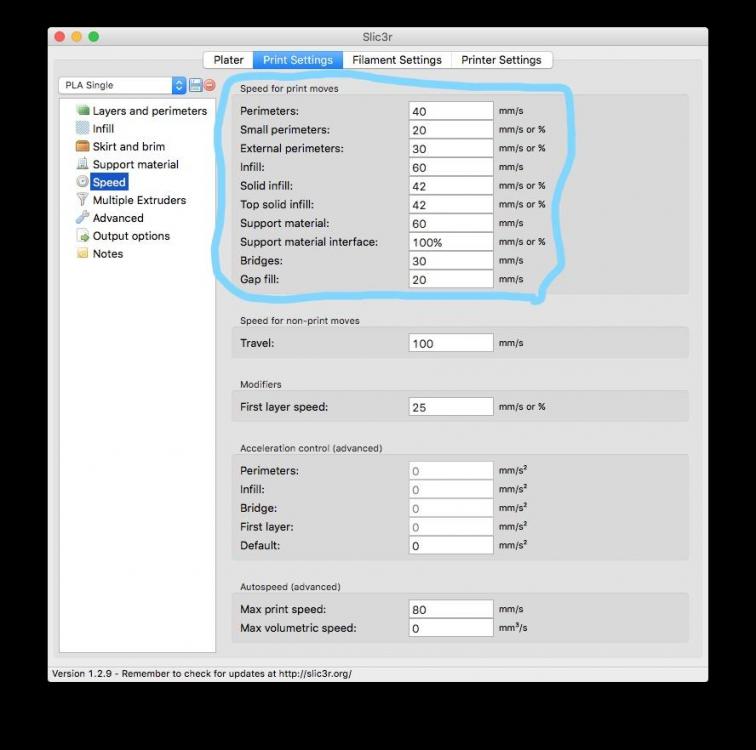
Task: Click the Infill acceleration field
Action: (451, 490)
